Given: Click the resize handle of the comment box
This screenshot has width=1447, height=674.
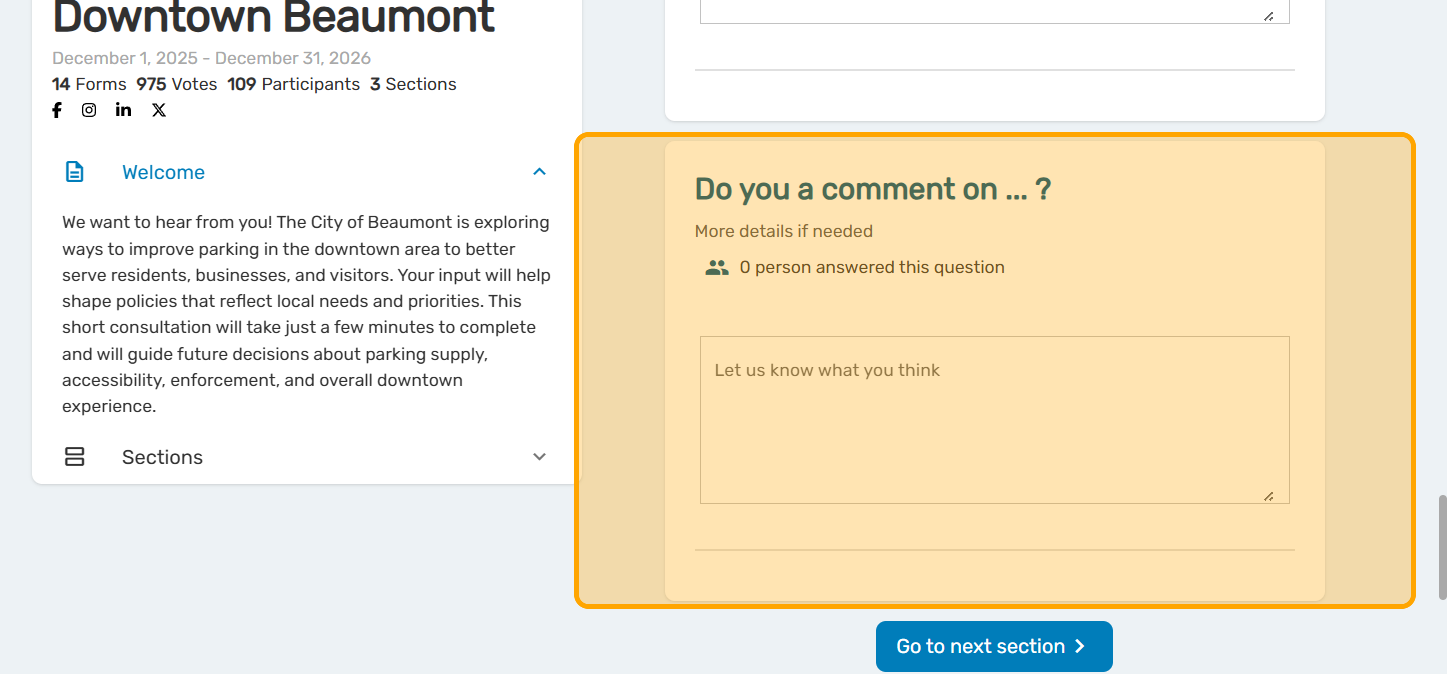Looking at the screenshot, I should (1268, 496).
